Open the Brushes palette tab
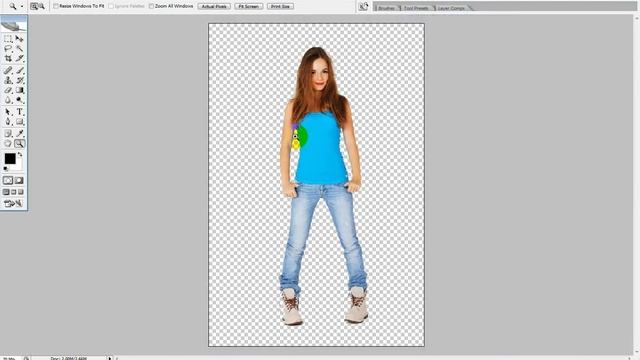The height and width of the screenshot is (360, 640). click(x=387, y=8)
